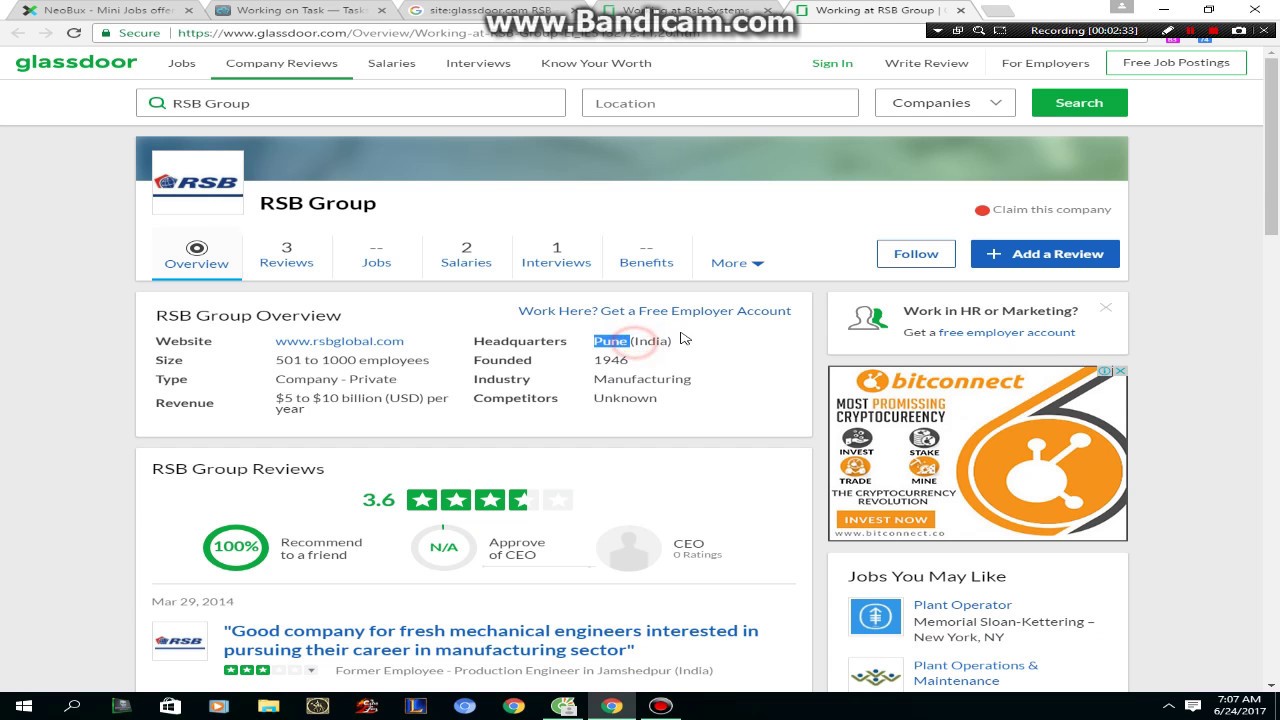Click the Sign In link
This screenshot has height=720, width=1280.
click(832, 63)
